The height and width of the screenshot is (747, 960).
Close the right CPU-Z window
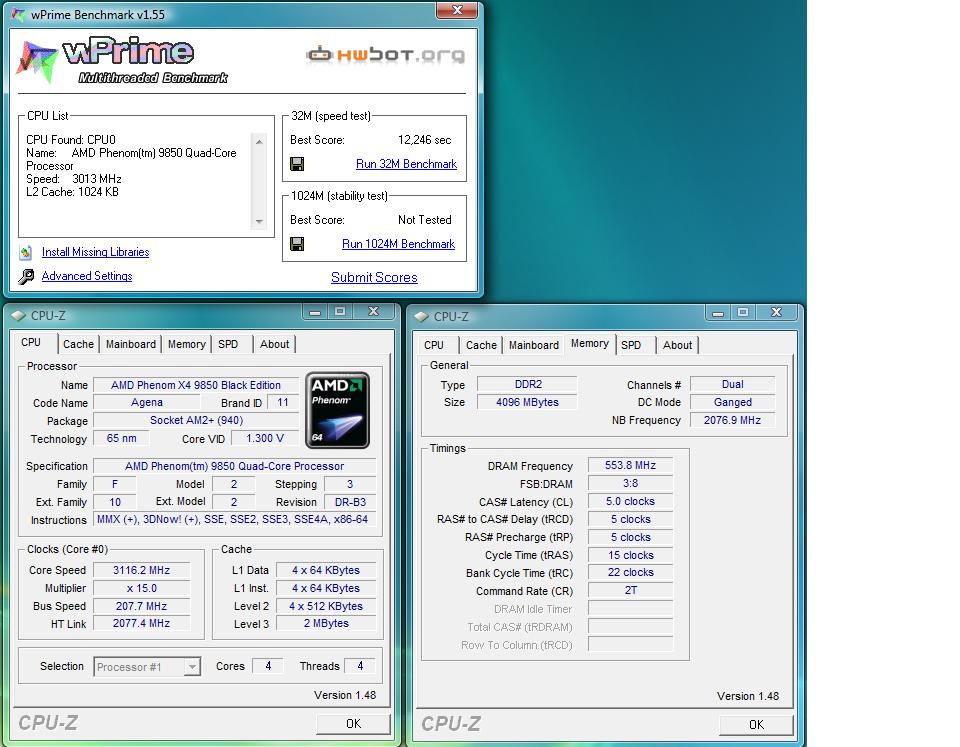(x=776, y=313)
